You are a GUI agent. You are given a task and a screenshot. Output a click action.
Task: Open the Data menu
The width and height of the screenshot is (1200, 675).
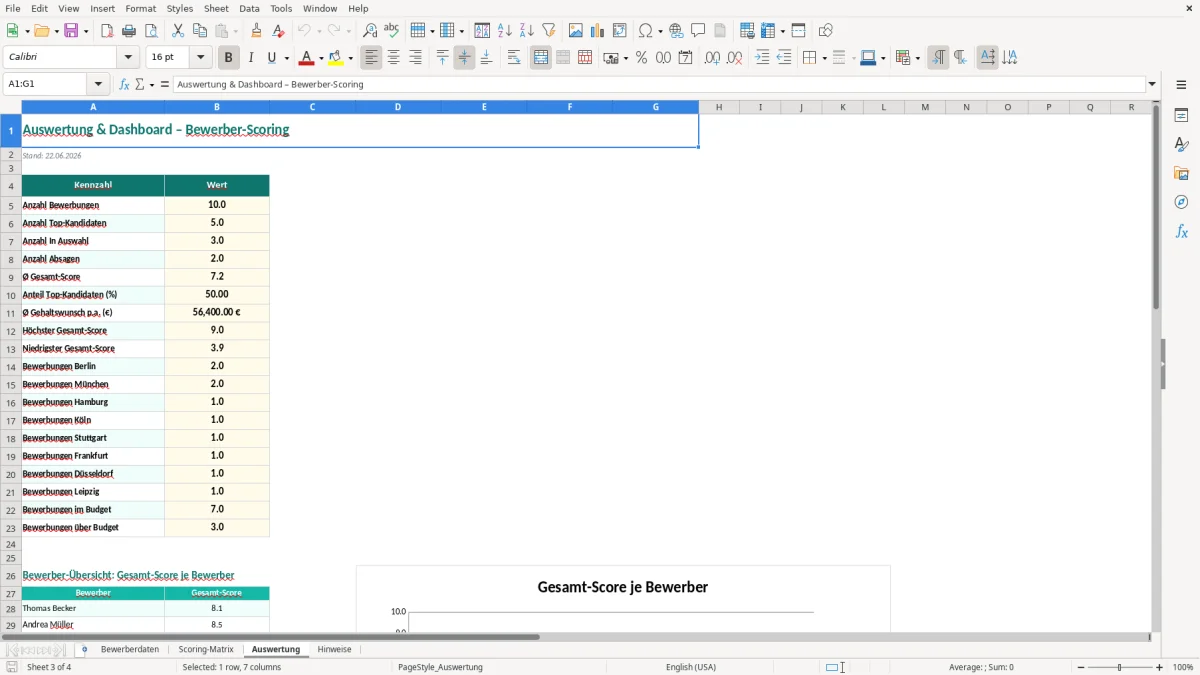point(249,8)
